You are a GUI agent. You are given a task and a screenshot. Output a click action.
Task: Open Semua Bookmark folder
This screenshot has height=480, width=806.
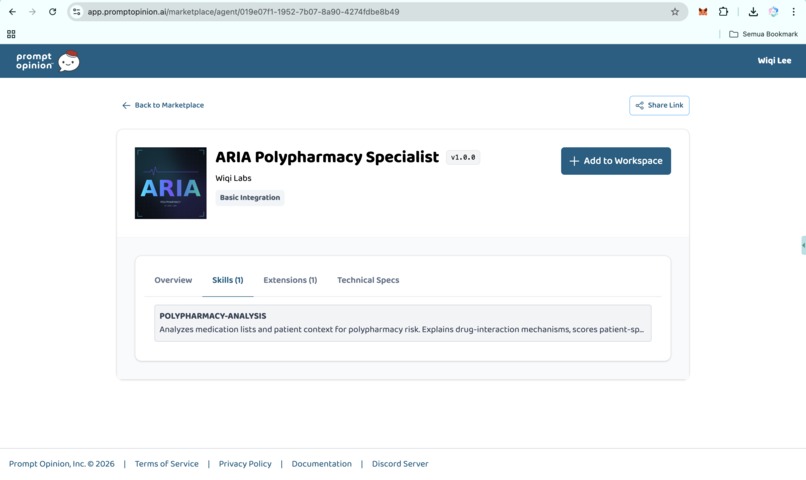(763, 34)
